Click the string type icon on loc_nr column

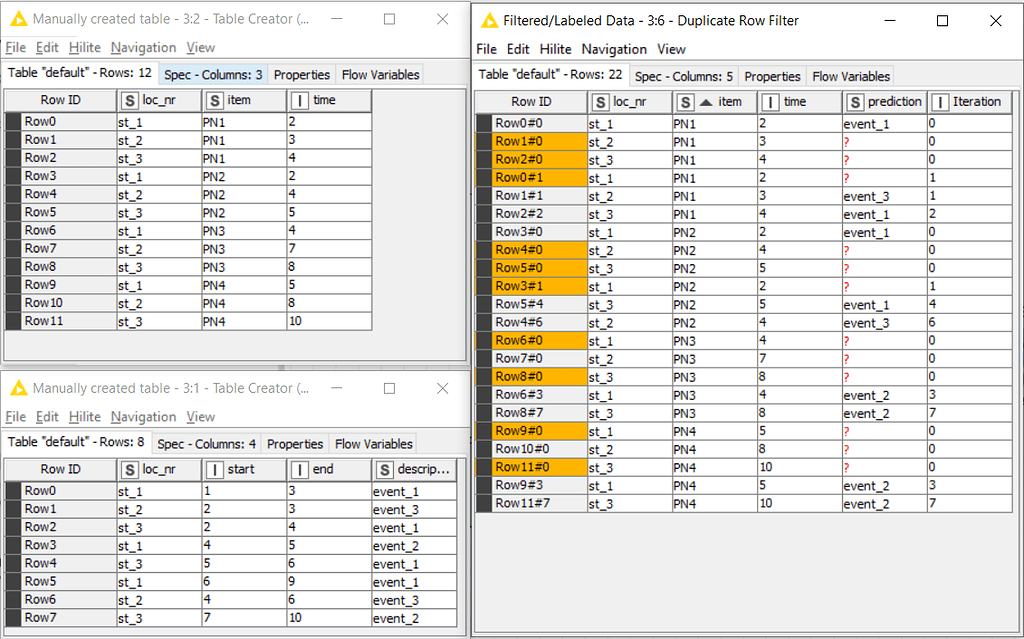(128, 100)
